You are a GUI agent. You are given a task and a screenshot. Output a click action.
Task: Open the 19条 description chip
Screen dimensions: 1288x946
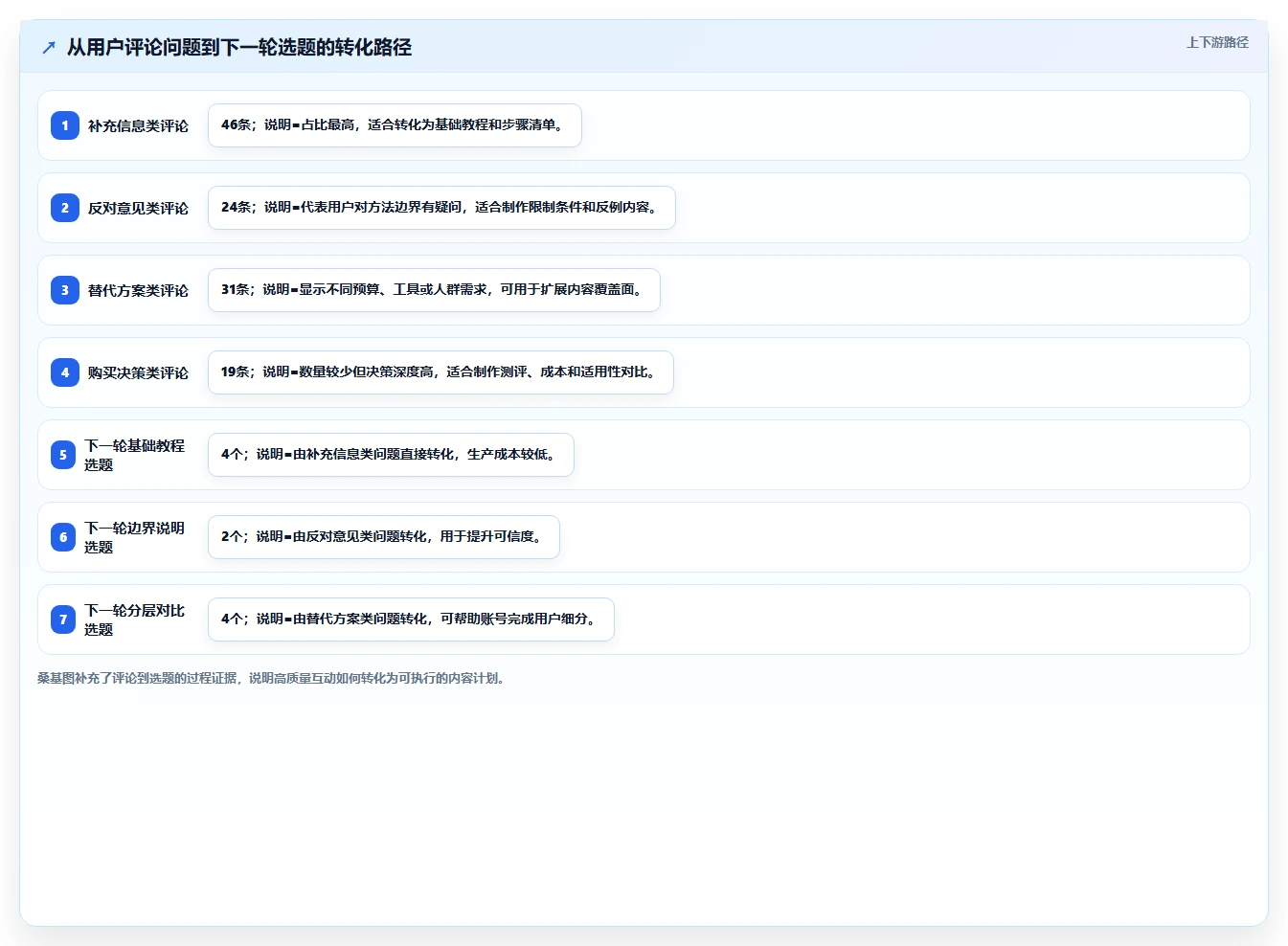441,372
